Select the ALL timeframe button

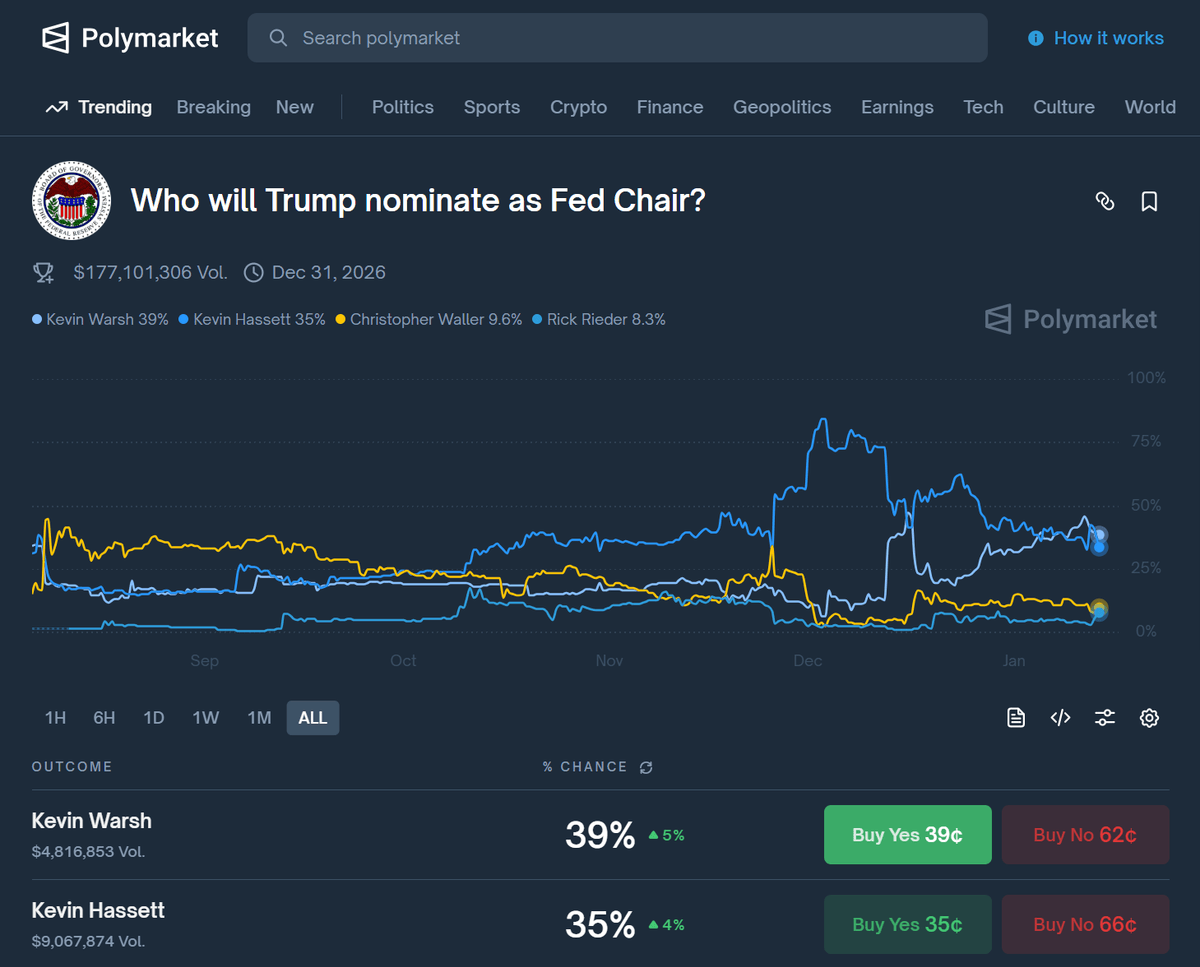click(313, 718)
